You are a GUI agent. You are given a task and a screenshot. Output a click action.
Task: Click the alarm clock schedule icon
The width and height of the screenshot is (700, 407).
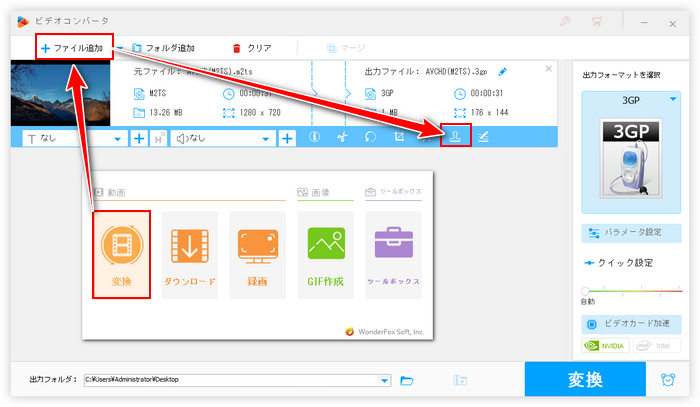[x=668, y=380]
